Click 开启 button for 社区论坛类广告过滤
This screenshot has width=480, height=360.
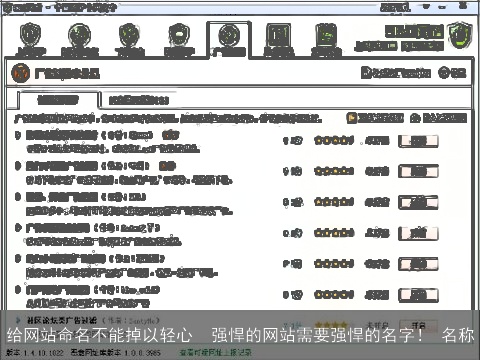[418, 325]
